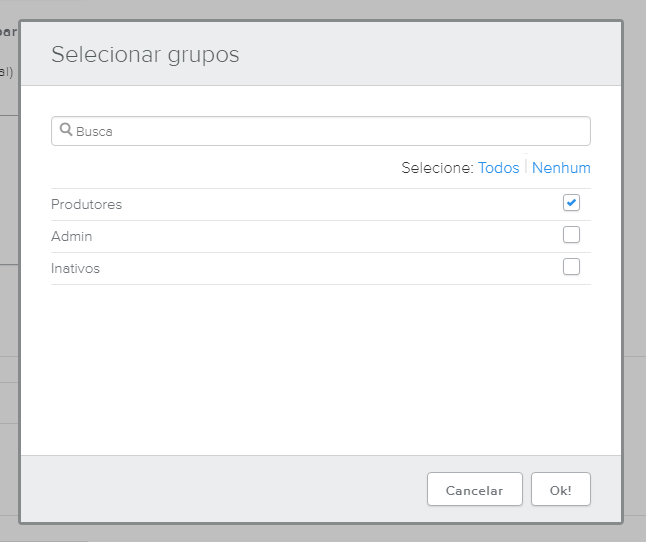Click empty area below the Inativos row

320,370
